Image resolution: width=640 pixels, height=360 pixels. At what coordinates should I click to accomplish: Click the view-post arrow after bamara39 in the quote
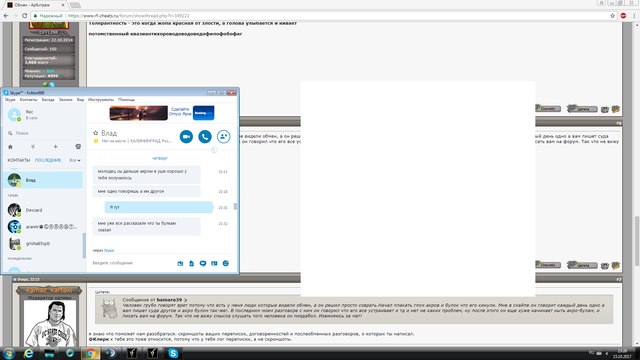pyautogui.click(x=185, y=300)
